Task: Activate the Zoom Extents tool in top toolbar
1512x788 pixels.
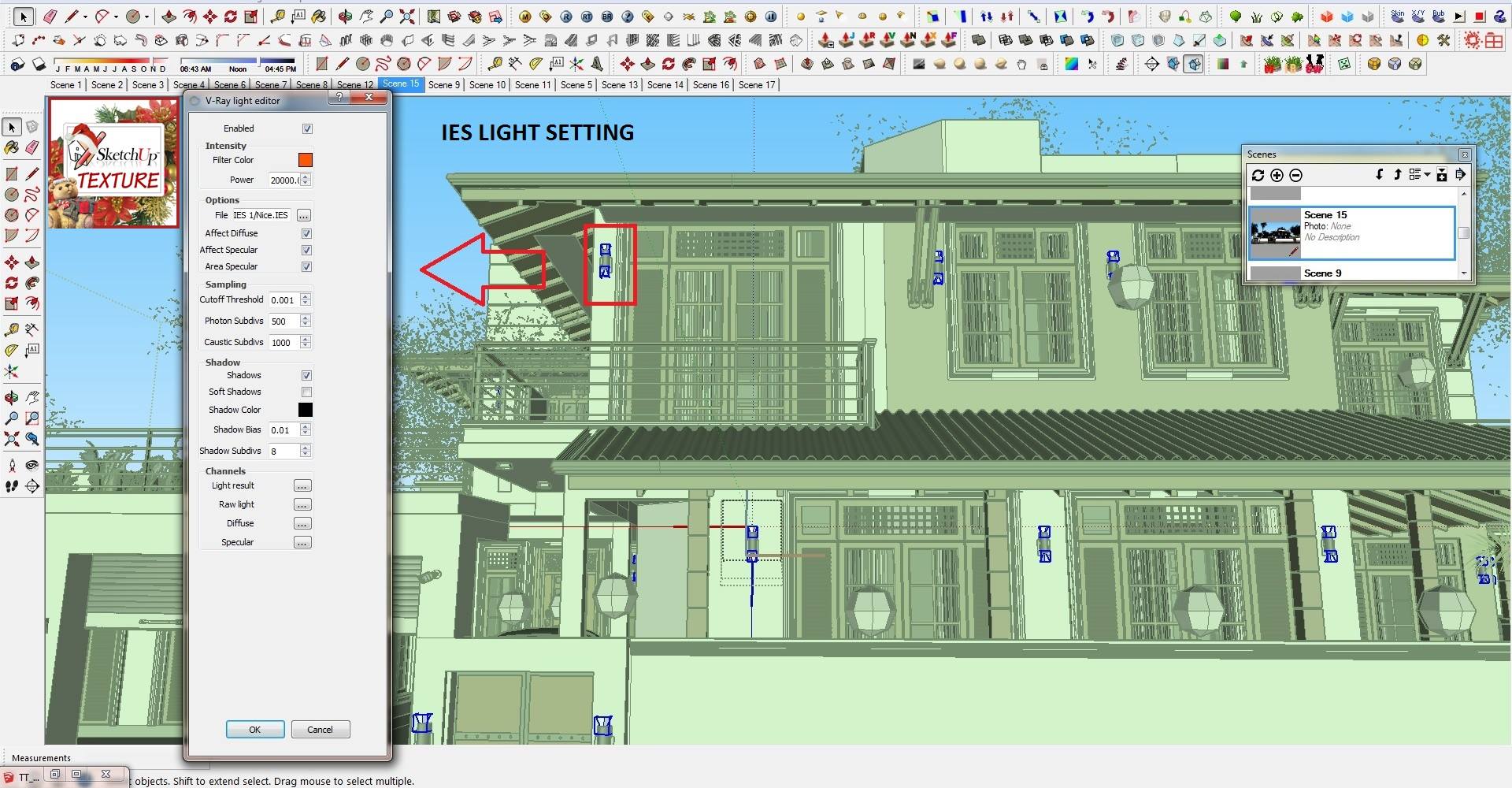Action: click(407, 16)
